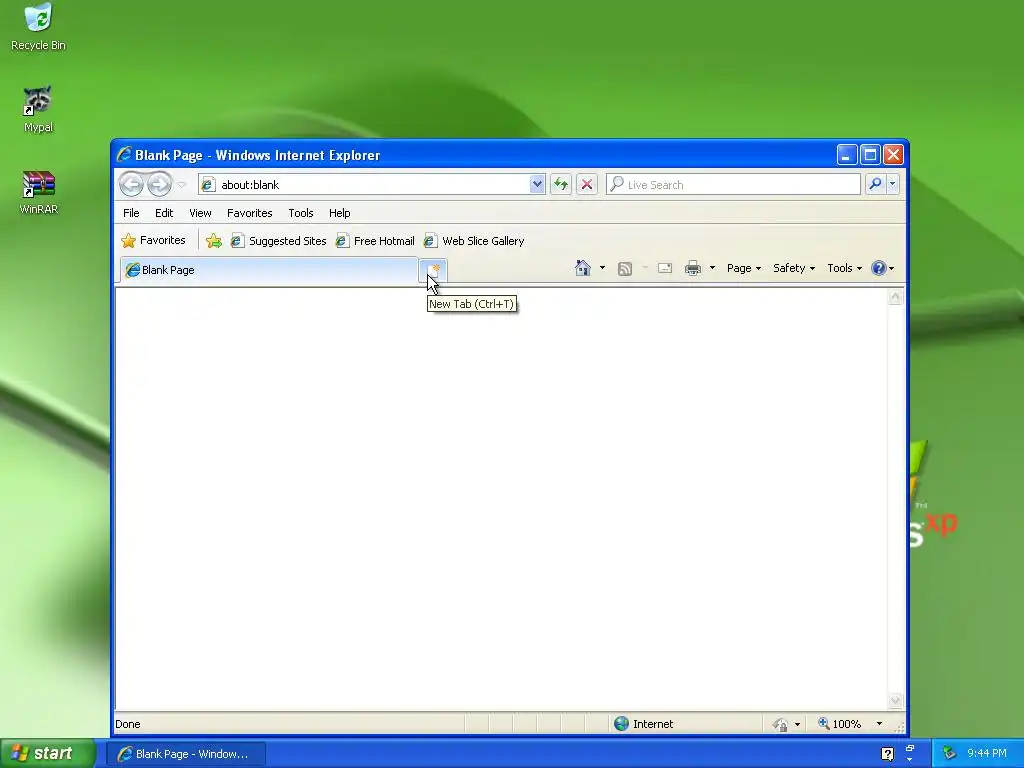Click the magnifier Search button
Screen dimensions: 1024x768
click(875, 185)
